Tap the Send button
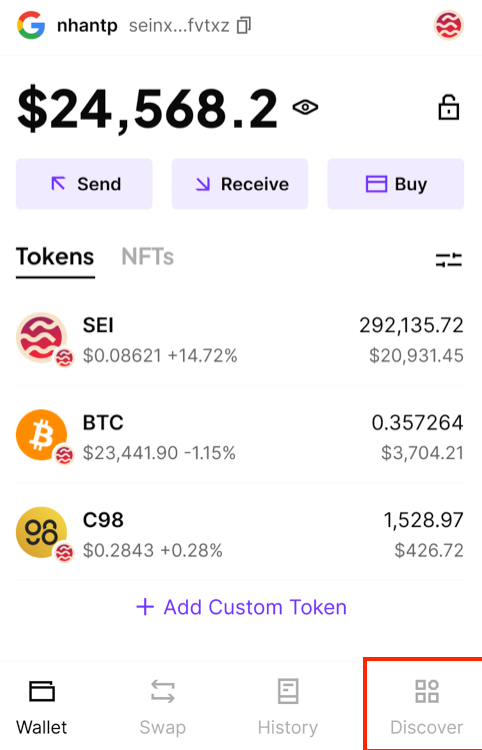The height and width of the screenshot is (750, 482). coord(84,184)
